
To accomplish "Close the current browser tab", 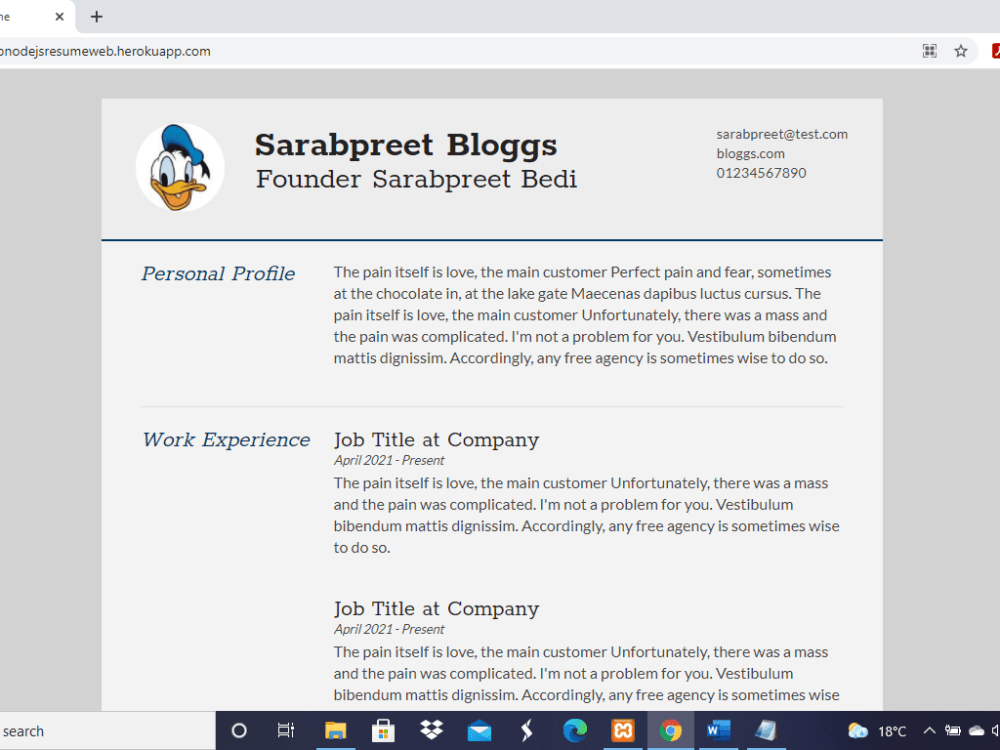I will (59, 17).
